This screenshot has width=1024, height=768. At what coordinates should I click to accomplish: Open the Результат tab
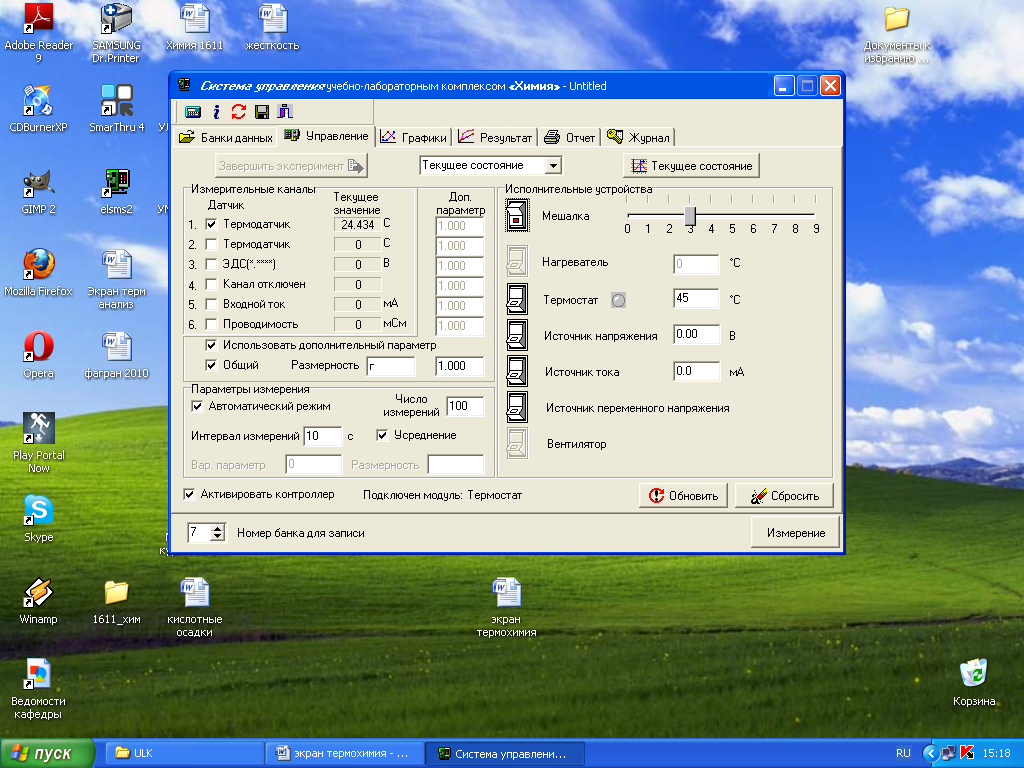click(x=495, y=137)
